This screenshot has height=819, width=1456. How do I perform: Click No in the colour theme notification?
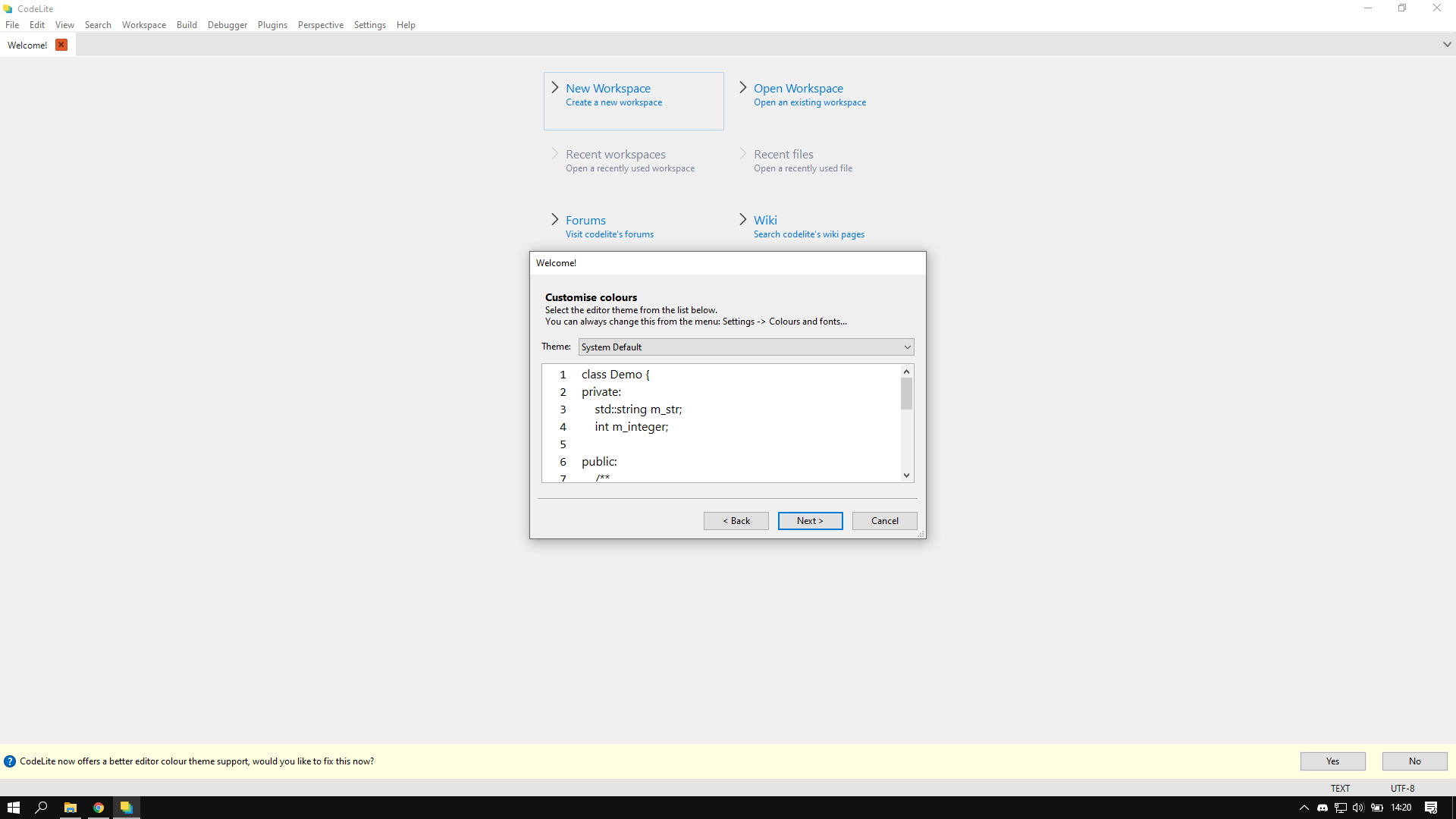click(1414, 761)
